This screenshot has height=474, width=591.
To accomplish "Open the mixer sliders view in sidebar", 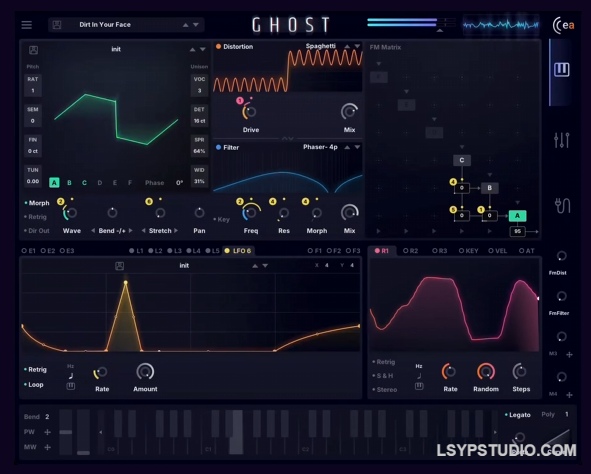I will 561,140.
